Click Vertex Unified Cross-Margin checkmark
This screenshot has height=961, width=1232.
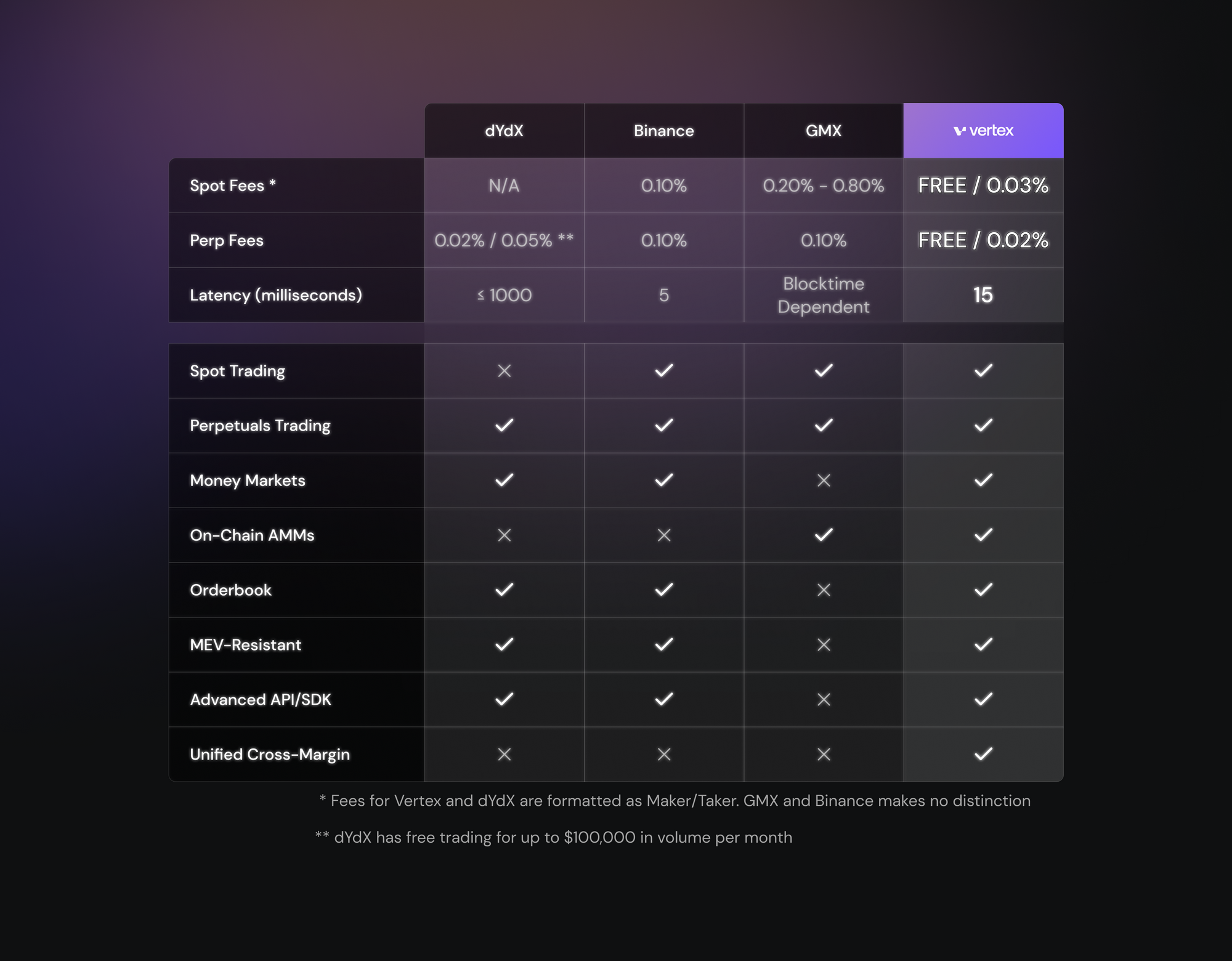[983, 754]
